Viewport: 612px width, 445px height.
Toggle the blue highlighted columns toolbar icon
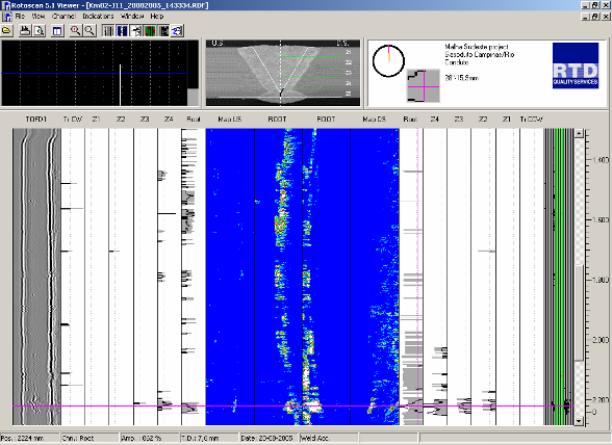(122, 31)
